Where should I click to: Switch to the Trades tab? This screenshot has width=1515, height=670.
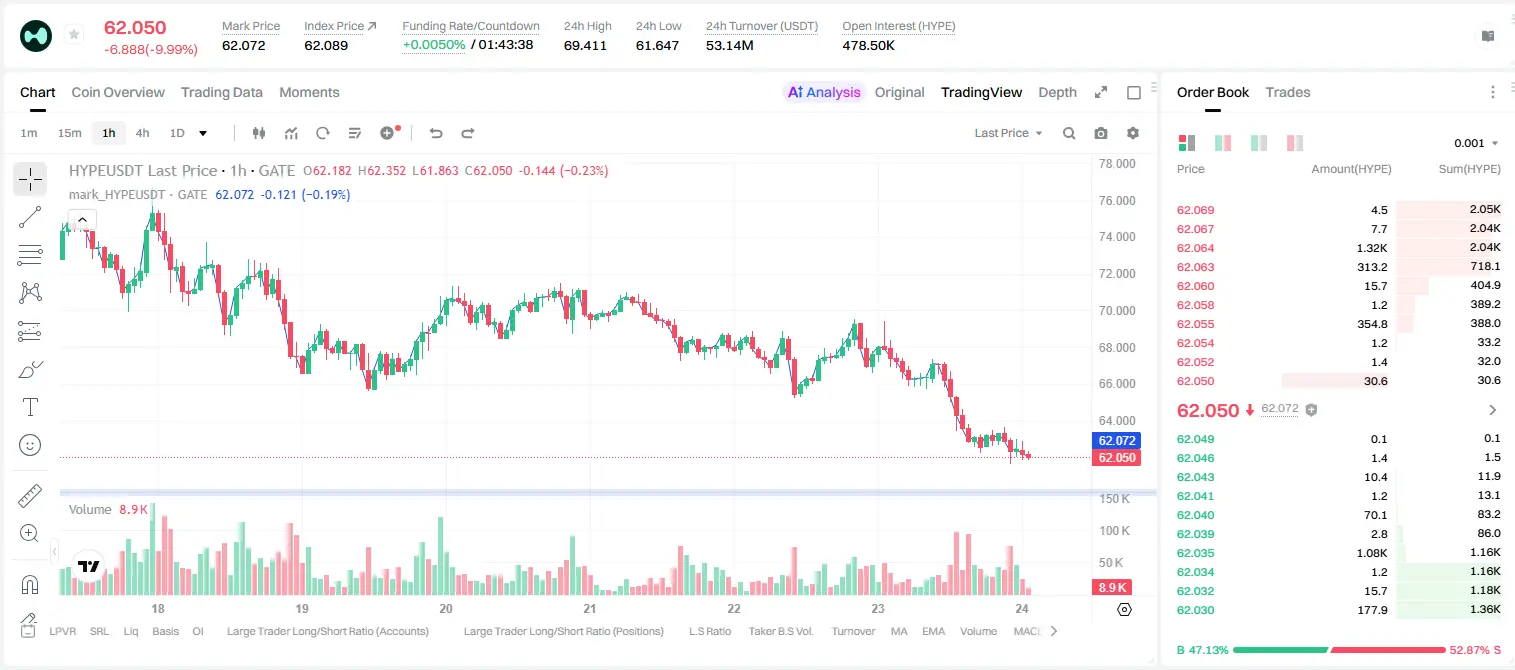pos(1287,92)
